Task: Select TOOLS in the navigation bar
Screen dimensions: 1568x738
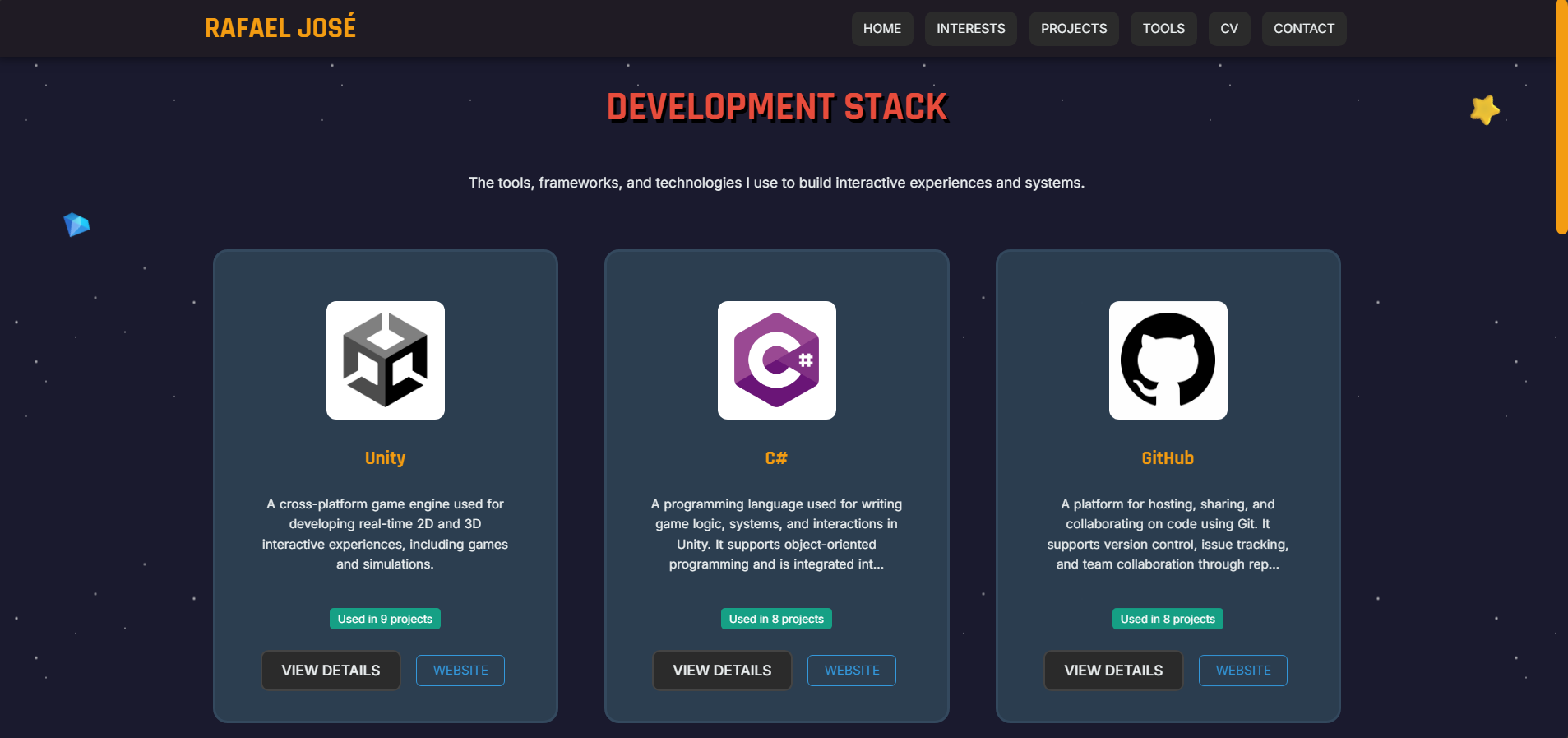Action: (x=1163, y=29)
